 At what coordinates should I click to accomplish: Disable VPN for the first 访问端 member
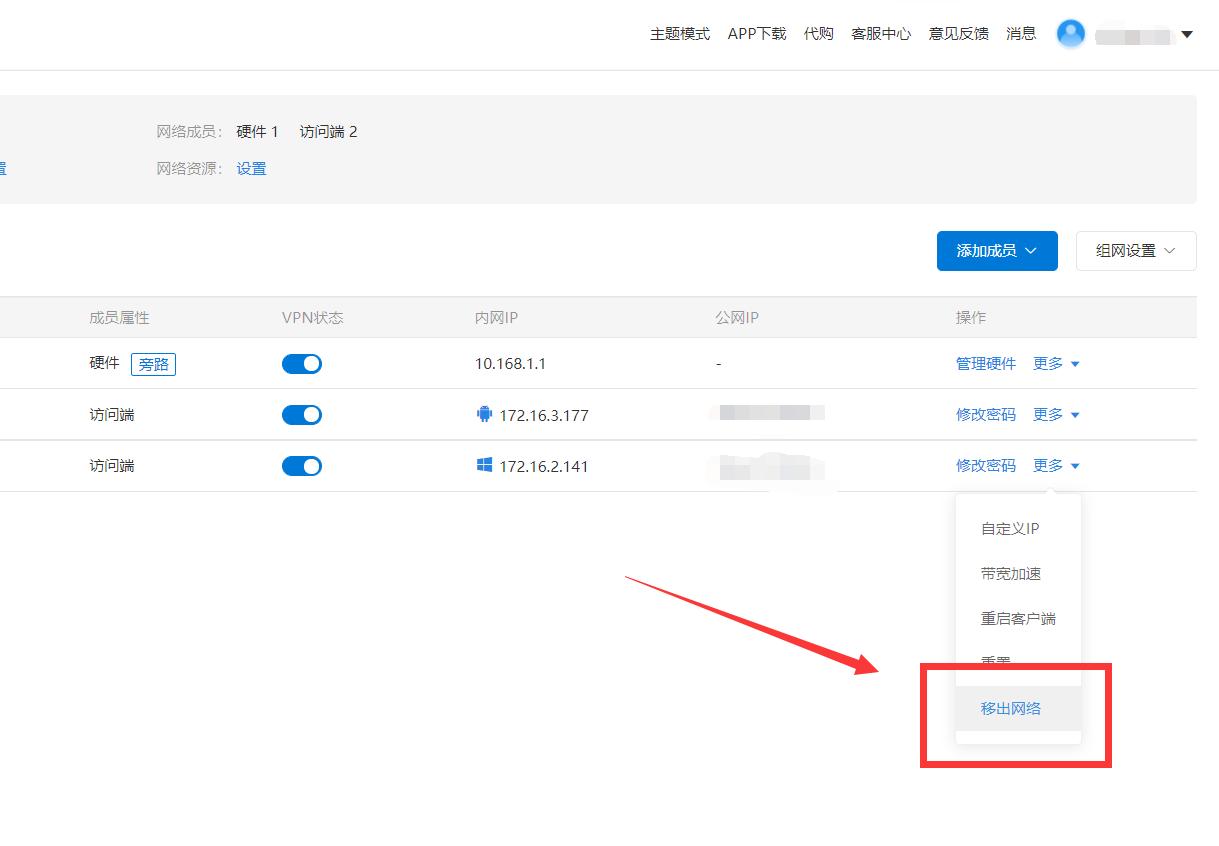tap(302, 414)
